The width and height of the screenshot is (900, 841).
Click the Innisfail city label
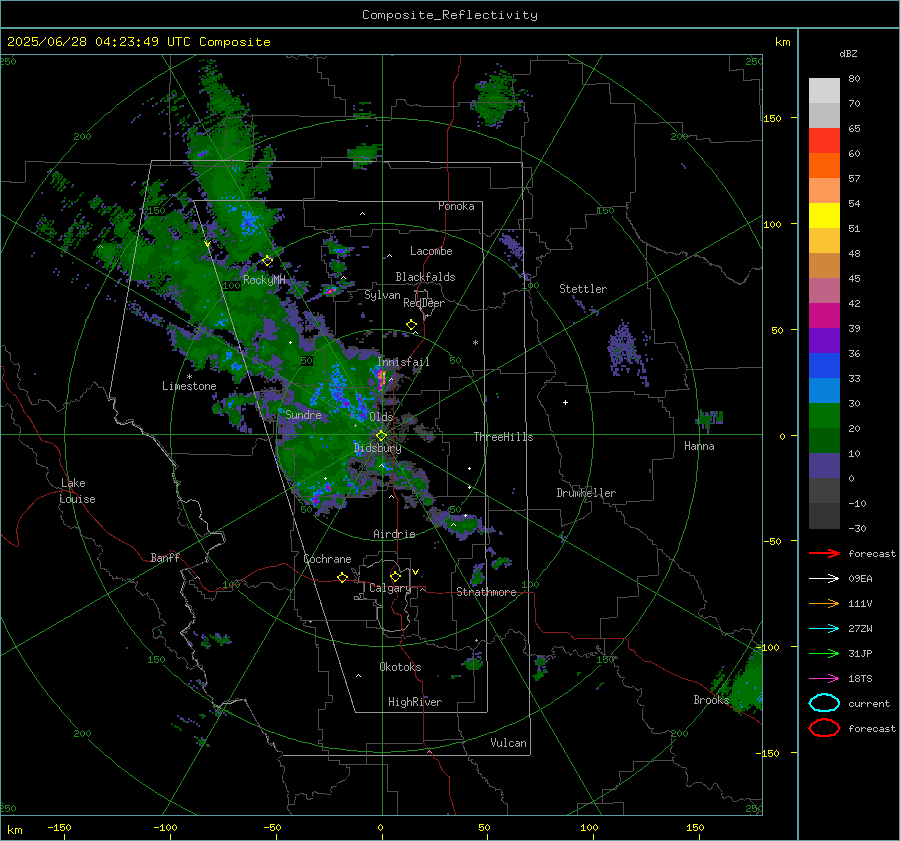click(403, 362)
